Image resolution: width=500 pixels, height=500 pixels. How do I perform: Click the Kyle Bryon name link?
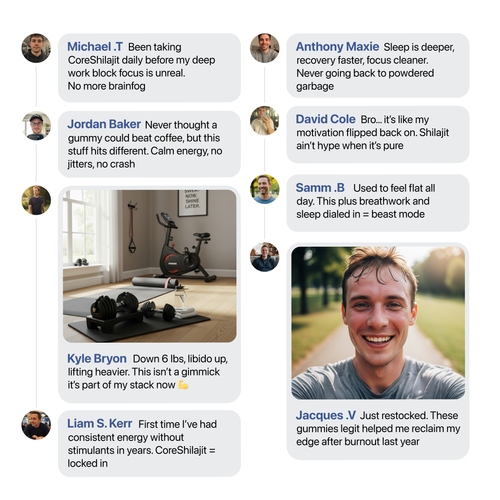(x=97, y=359)
